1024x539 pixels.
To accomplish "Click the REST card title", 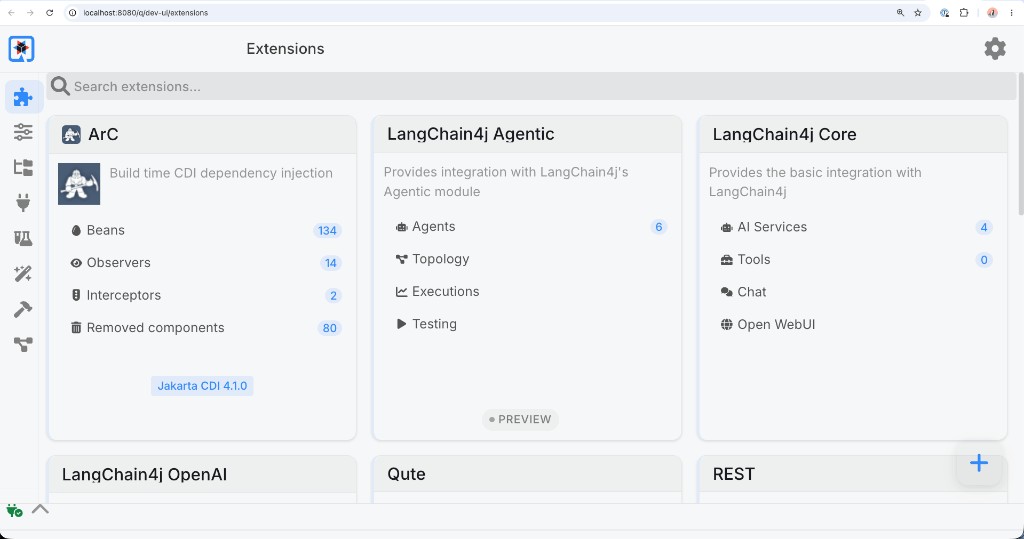I will [733, 474].
